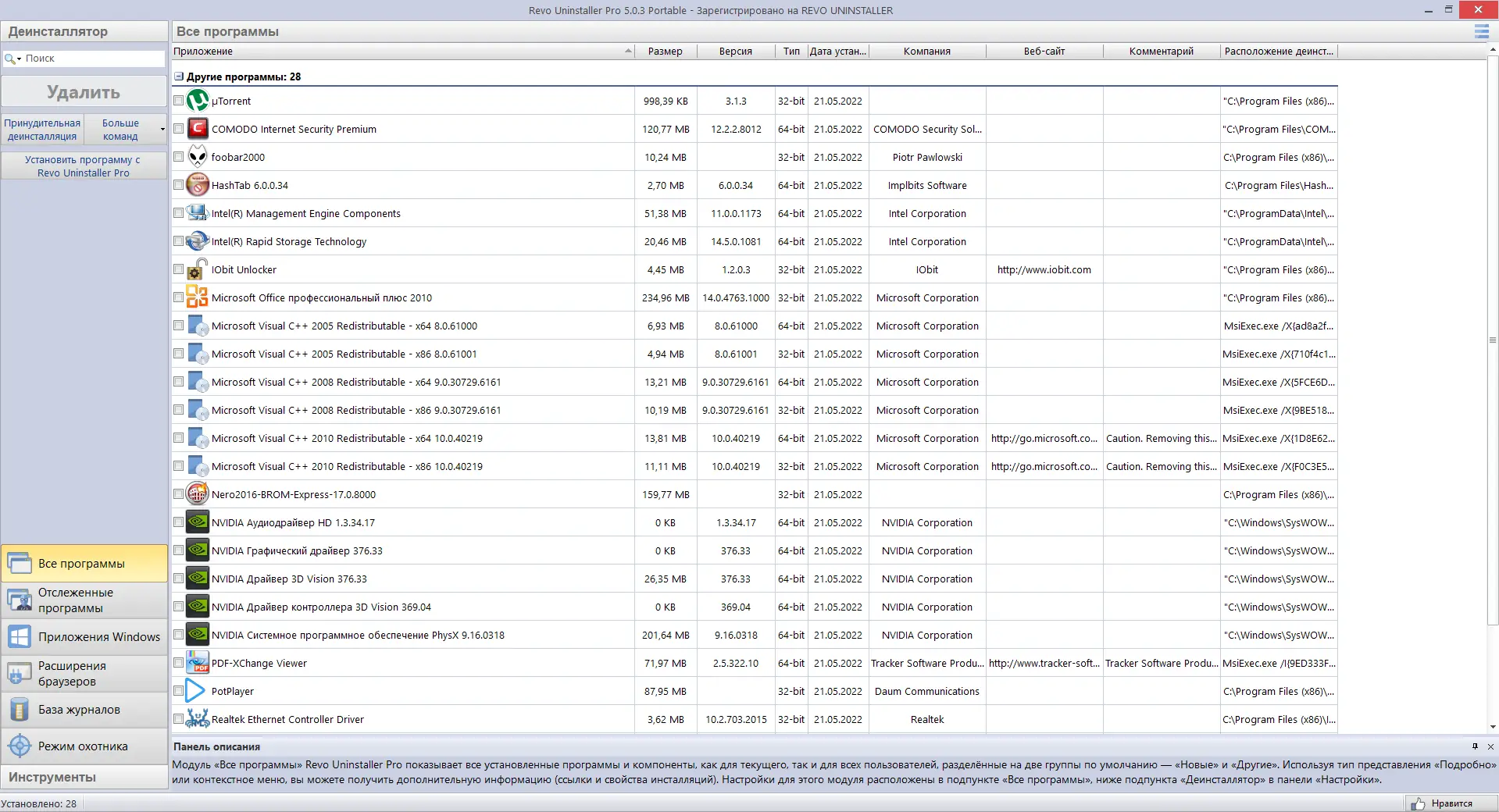Click the COMODO Internet Security Premium icon
This screenshot has height=812, width=1499.
(198, 129)
